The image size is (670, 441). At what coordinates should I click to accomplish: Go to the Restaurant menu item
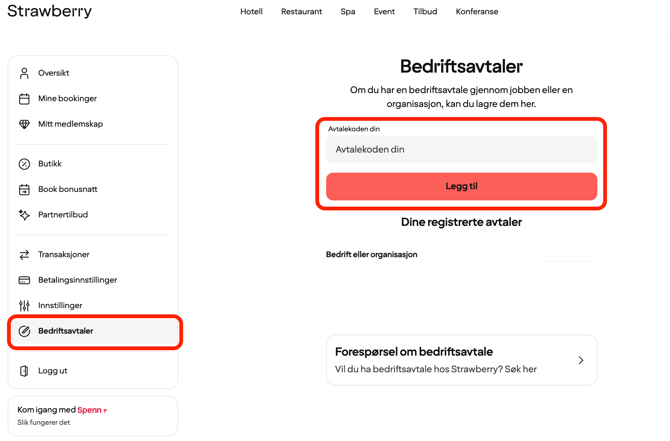tap(301, 12)
